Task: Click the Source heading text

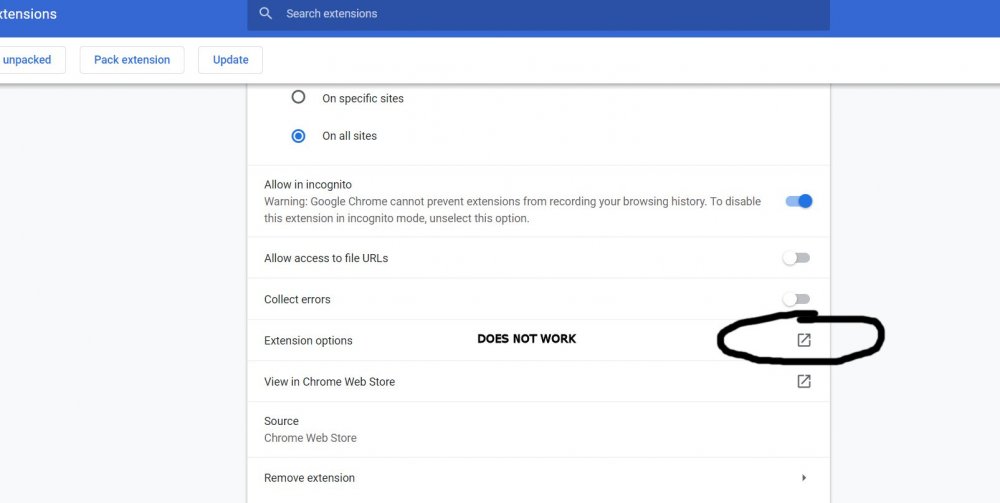Action: click(x=281, y=421)
